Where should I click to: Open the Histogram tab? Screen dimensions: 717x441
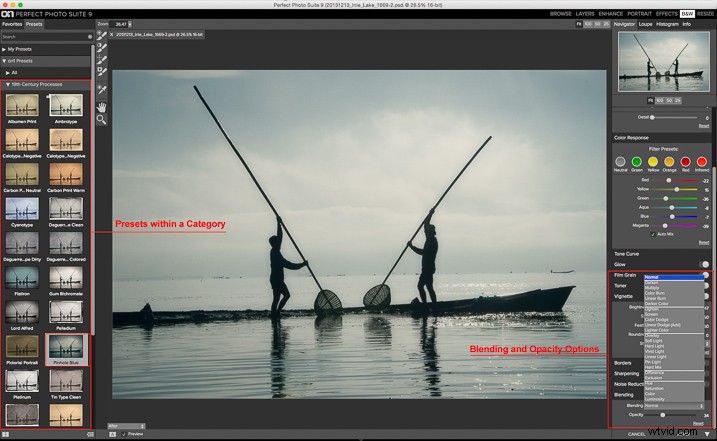pos(667,23)
